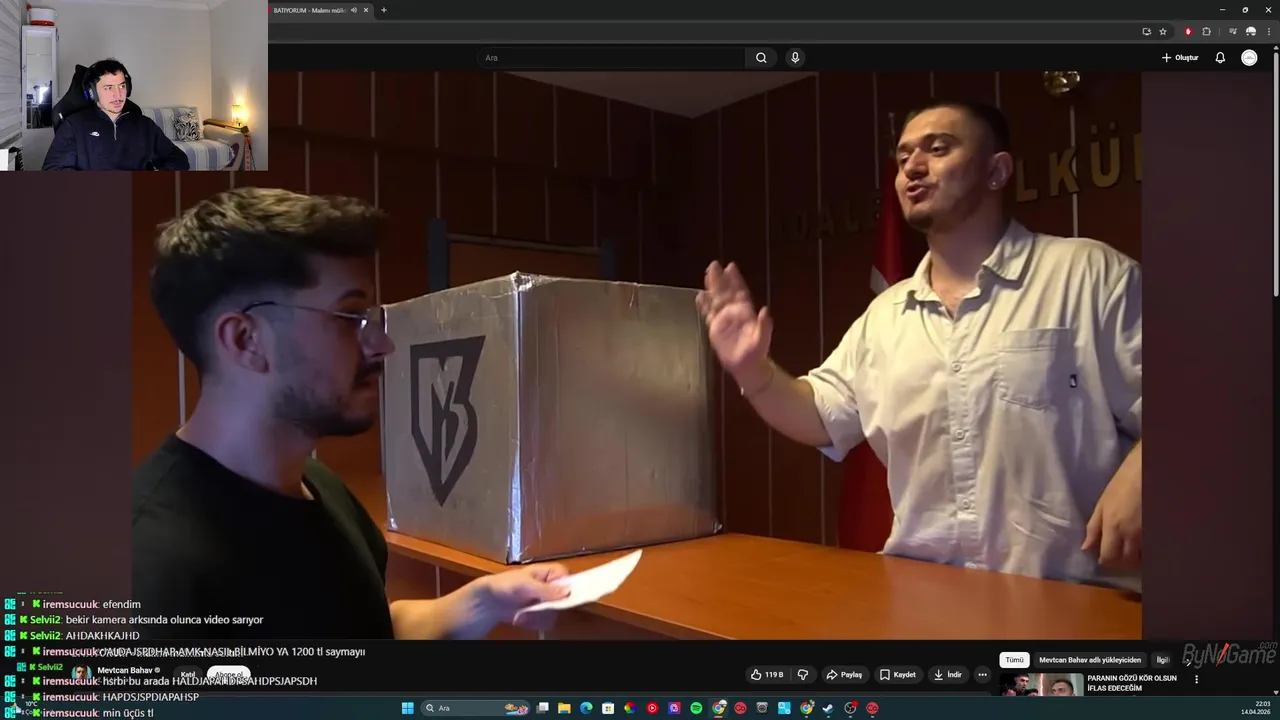Image resolution: width=1280 pixels, height=720 pixels.
Task: Save video with the Kaydet button
Action: 897,675
